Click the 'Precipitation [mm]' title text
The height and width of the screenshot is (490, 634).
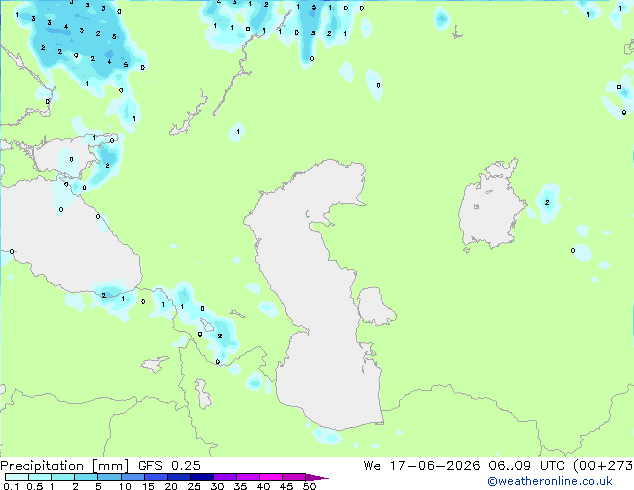pyautogui.click(x=64, y=466)
